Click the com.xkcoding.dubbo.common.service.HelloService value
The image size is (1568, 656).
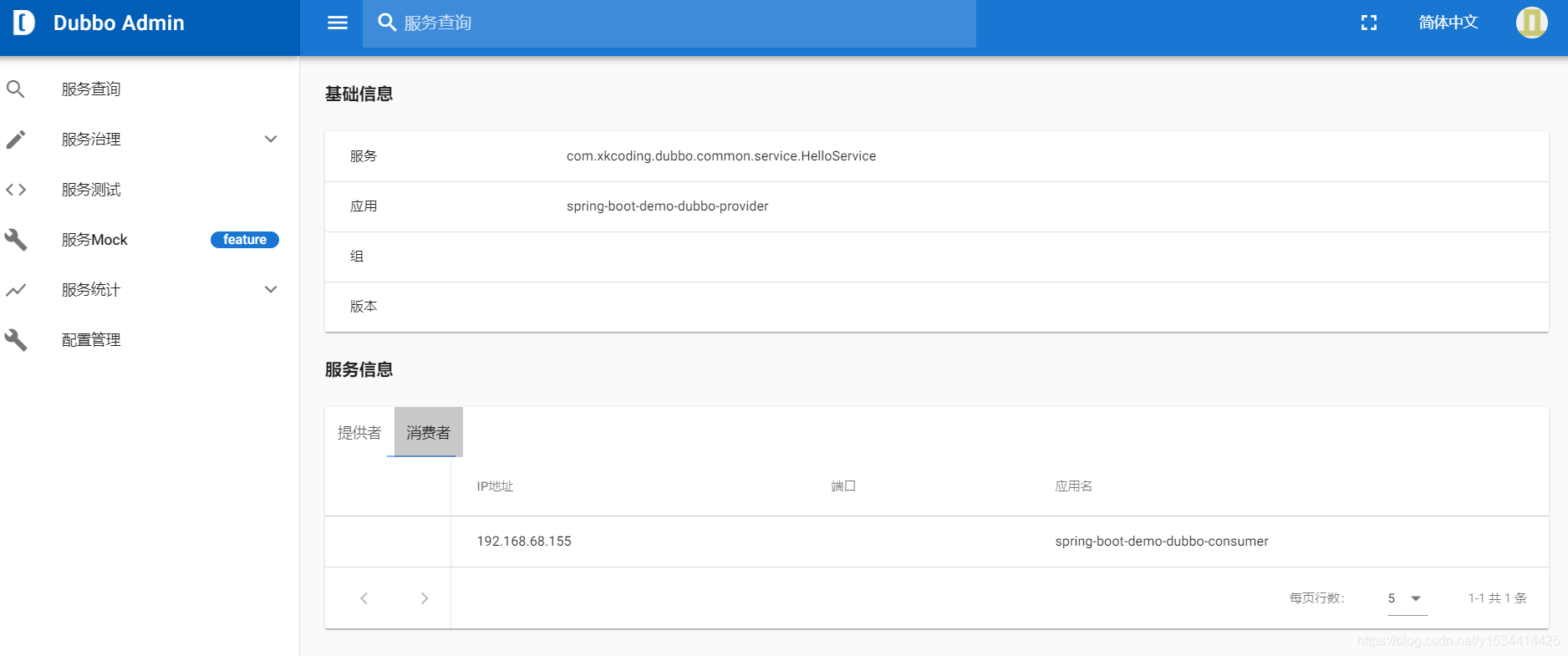(721, 156)
